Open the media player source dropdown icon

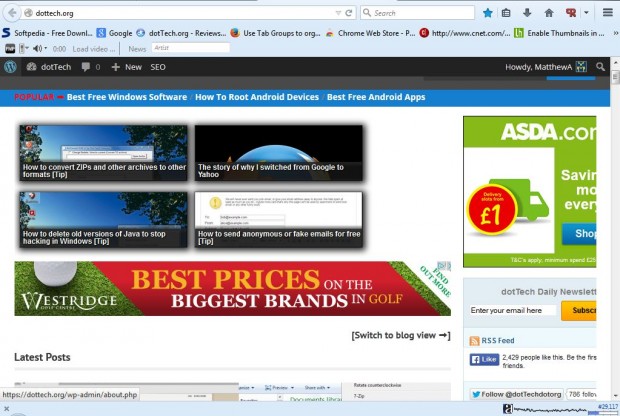coord(24,49)
